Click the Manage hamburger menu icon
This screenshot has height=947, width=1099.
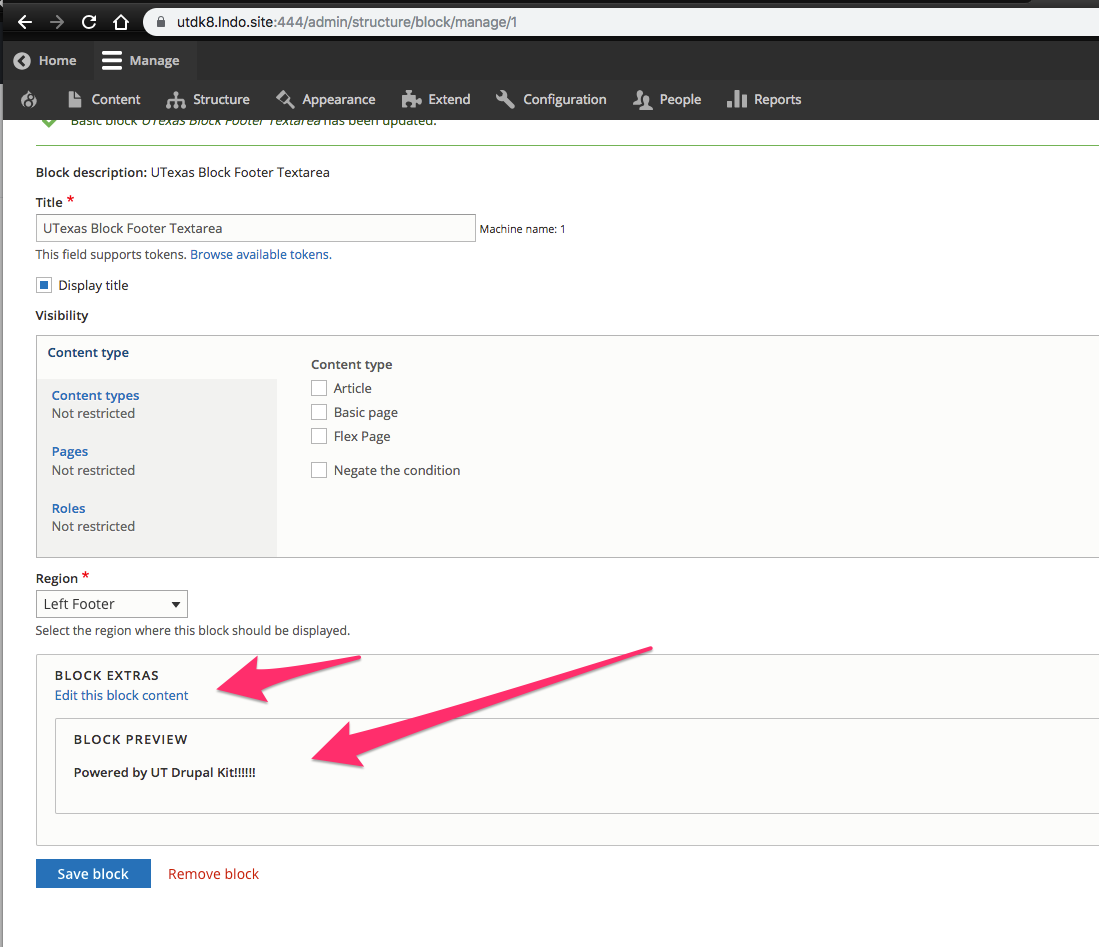click(x=112, y=61)
